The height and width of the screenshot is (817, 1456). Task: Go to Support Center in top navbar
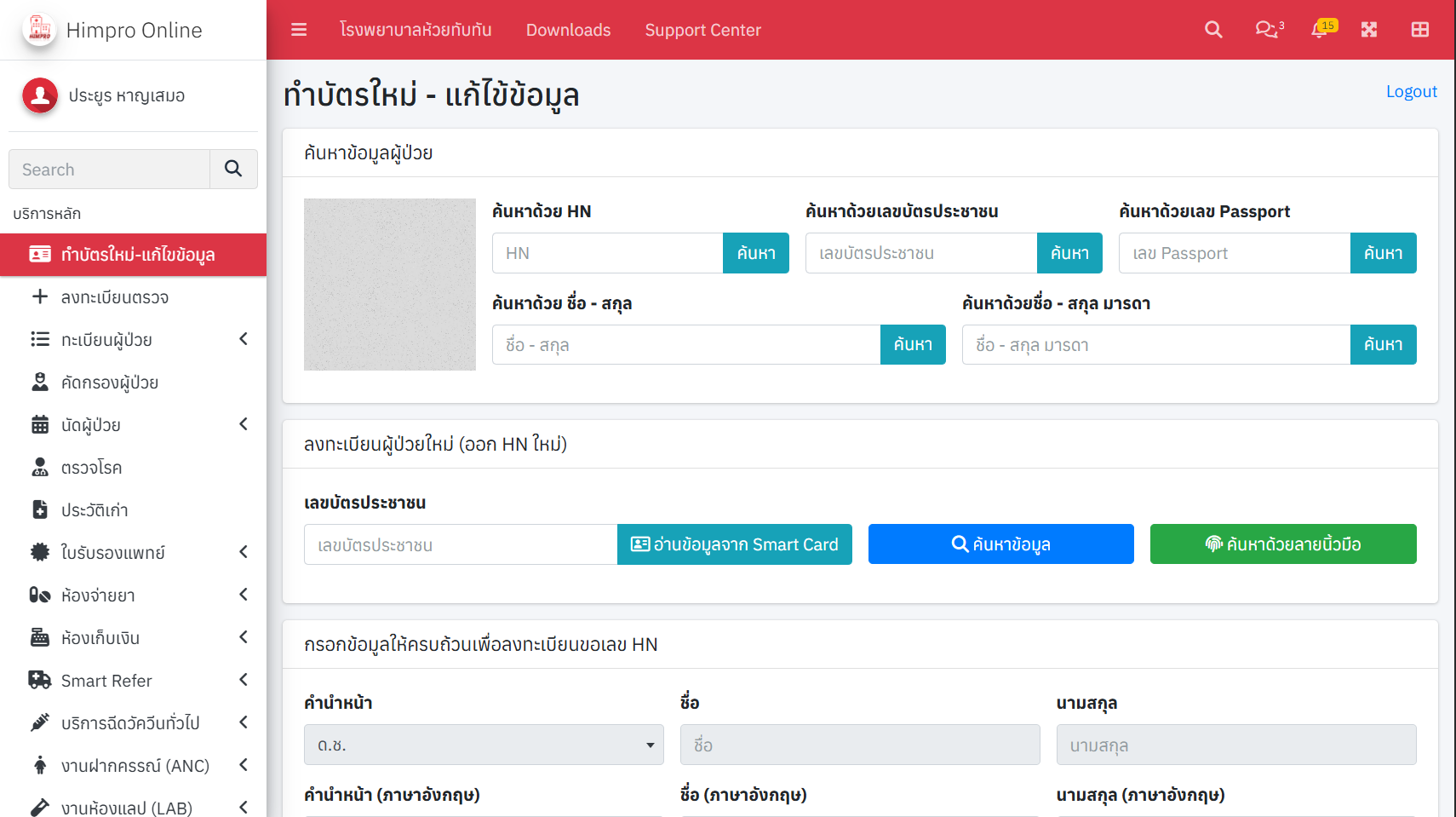click(702, 30)
